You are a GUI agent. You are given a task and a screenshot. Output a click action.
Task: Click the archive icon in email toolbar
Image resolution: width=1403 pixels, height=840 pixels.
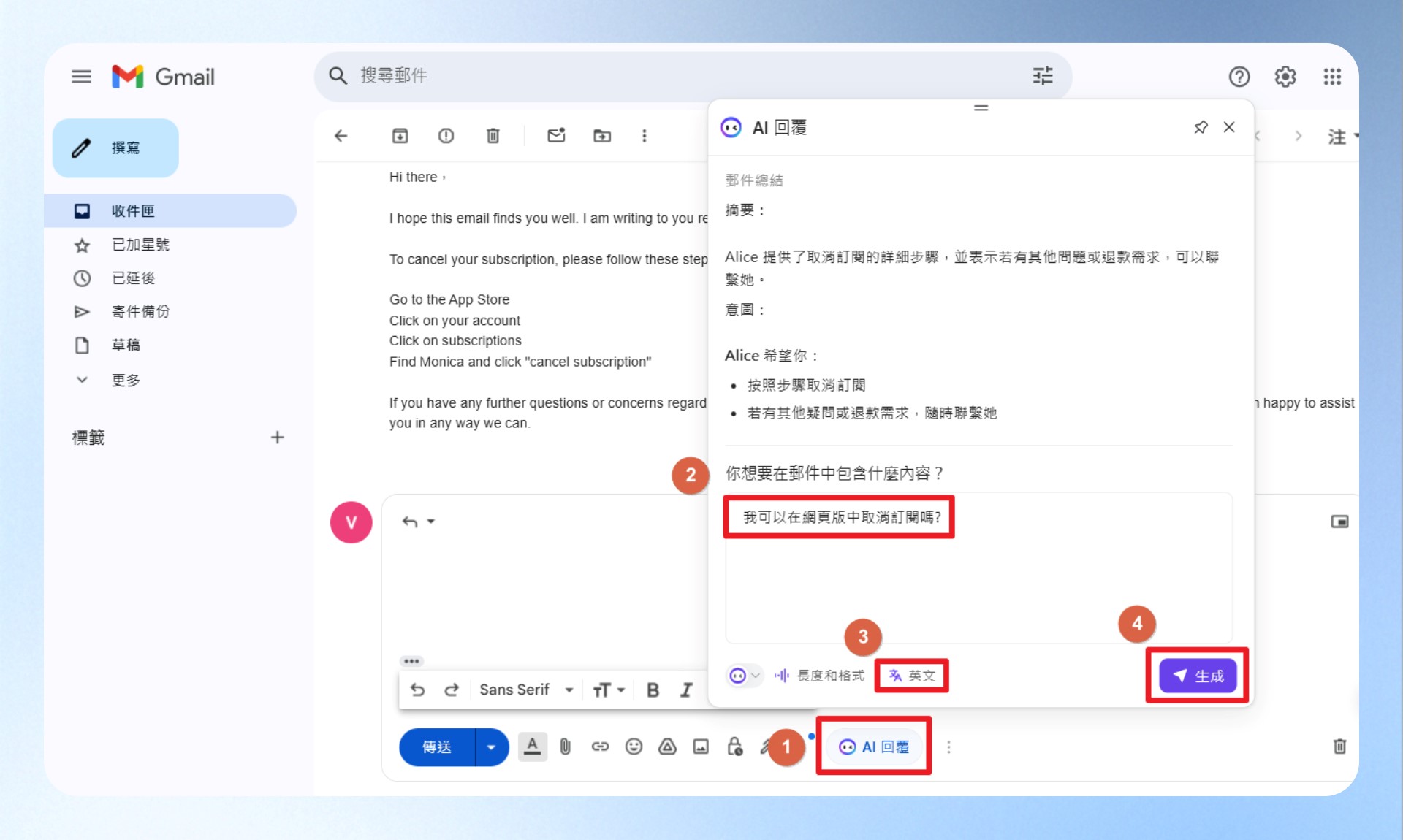tap(400, 136)
